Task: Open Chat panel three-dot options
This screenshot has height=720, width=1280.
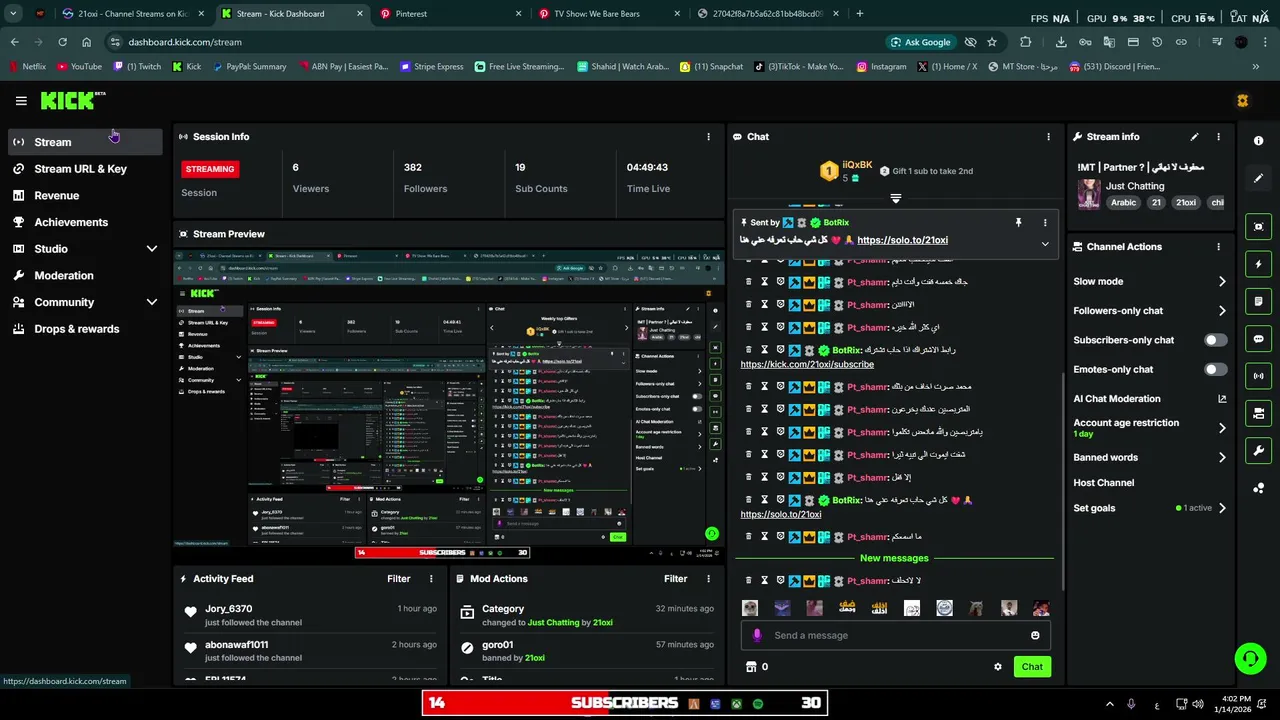Action: pyautogui.click(x=1048, y=137)
